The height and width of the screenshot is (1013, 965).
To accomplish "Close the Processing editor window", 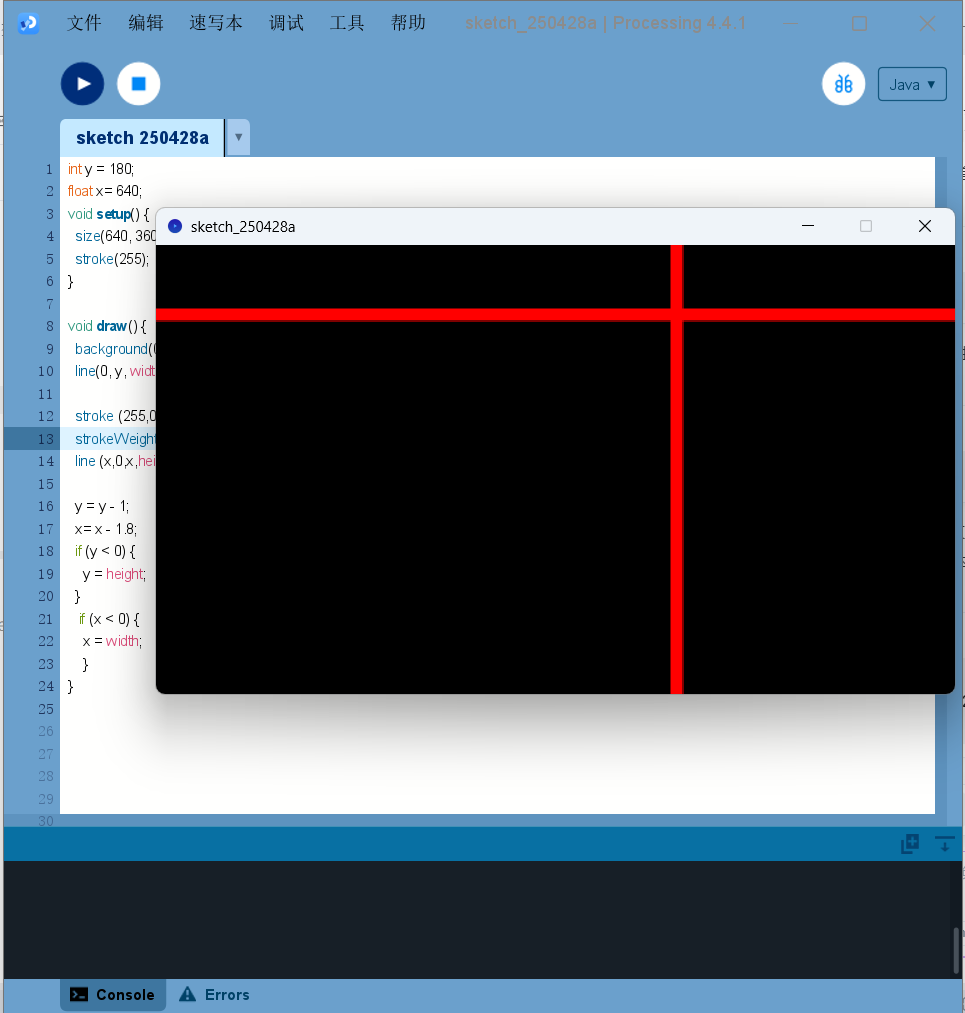I will [x=927, y=24].
